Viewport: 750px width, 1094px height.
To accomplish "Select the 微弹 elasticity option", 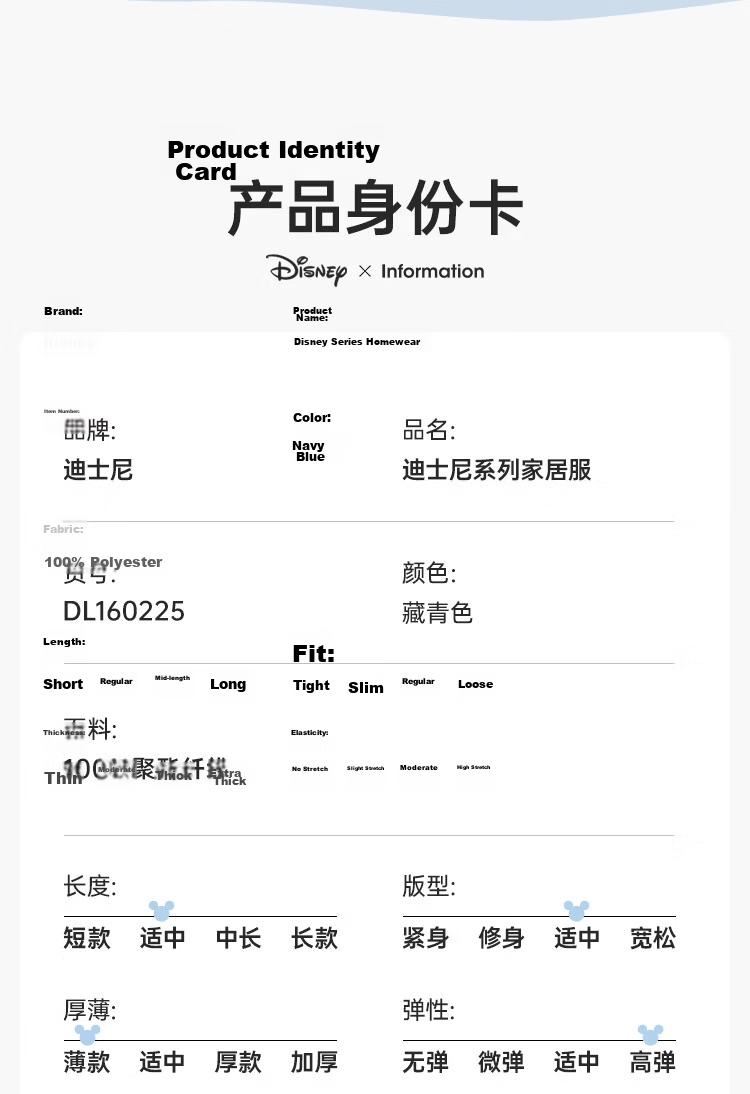I will [x=501, y=1062].
